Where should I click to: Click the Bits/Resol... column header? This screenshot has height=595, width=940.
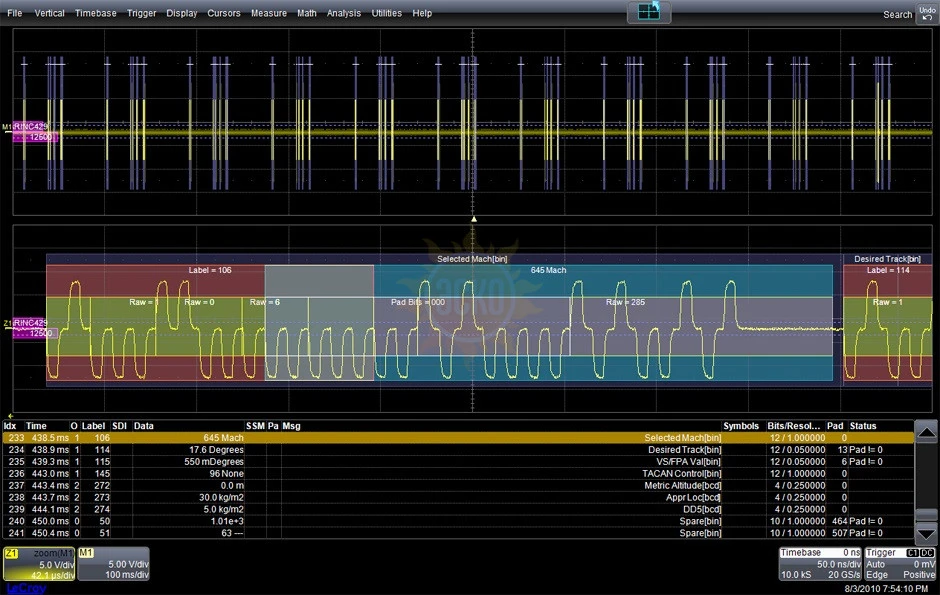click(x=794, y=426)
